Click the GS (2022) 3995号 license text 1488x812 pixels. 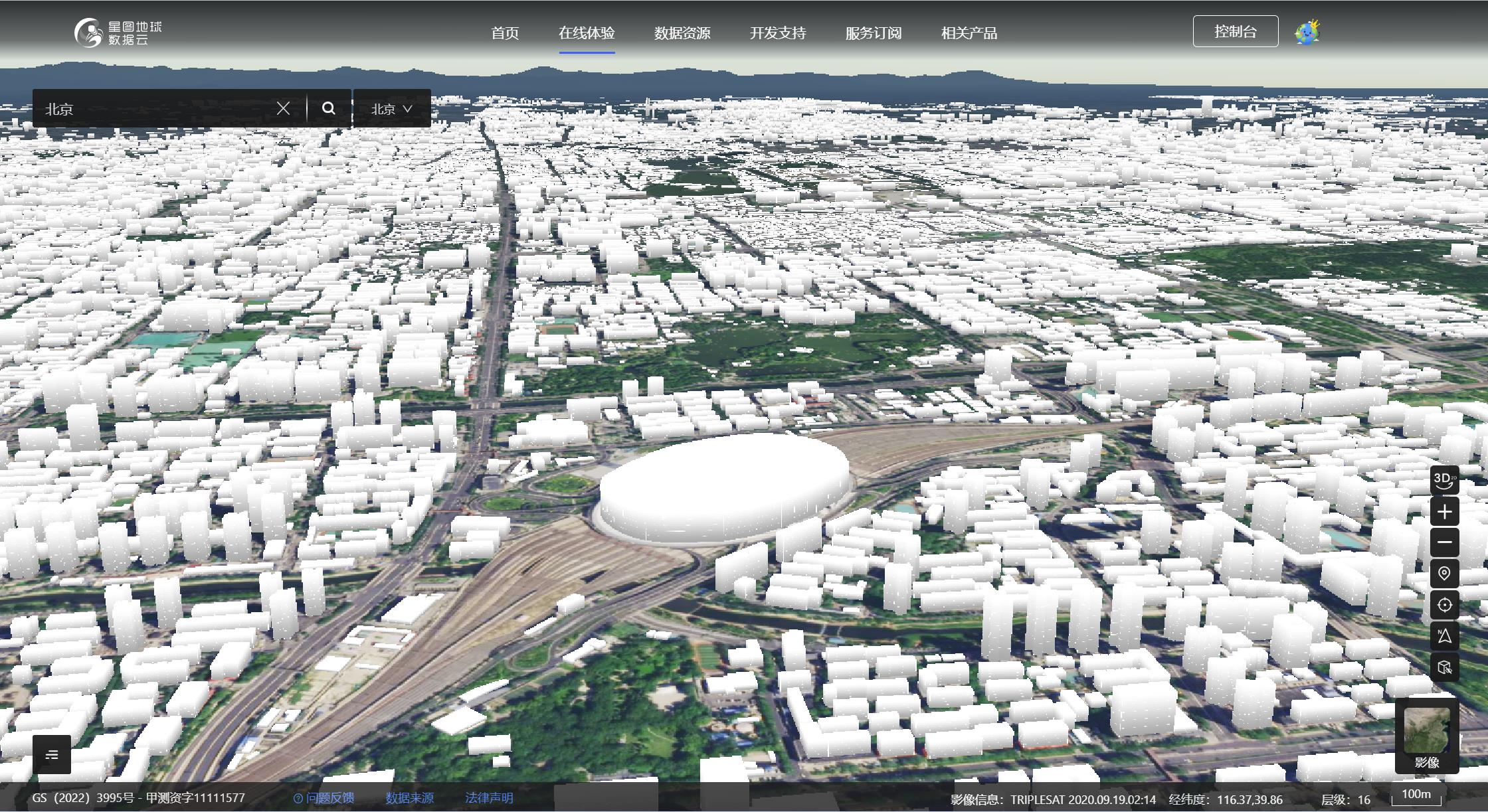point(138,798)
